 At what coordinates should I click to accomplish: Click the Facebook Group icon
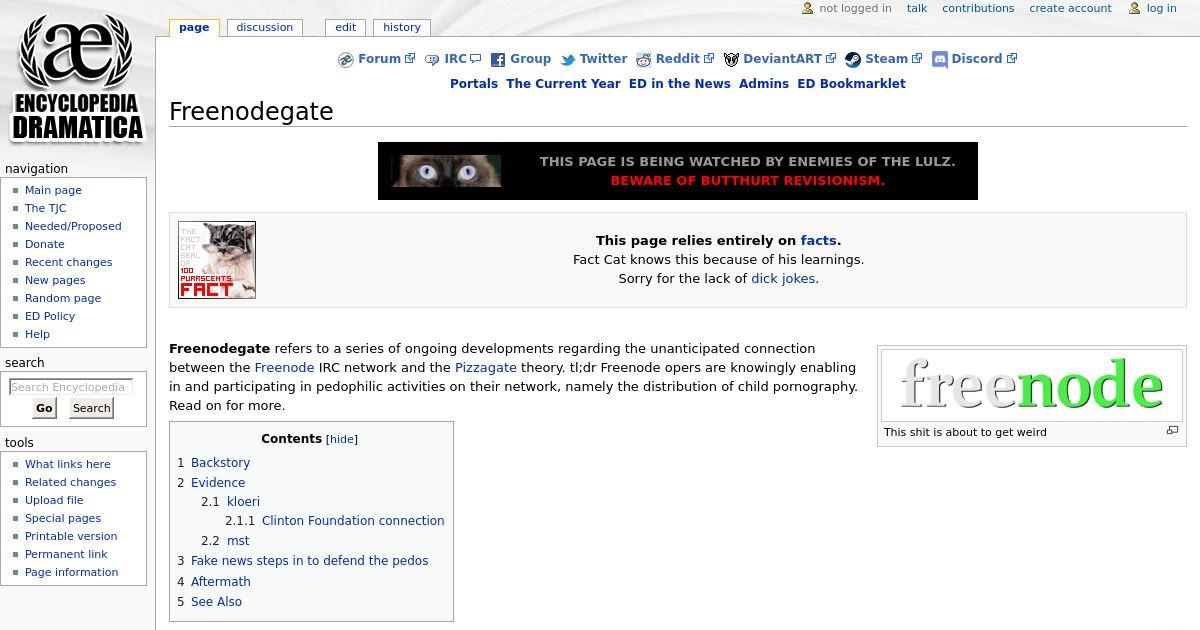pyautogui.click(x=498, y=60)
